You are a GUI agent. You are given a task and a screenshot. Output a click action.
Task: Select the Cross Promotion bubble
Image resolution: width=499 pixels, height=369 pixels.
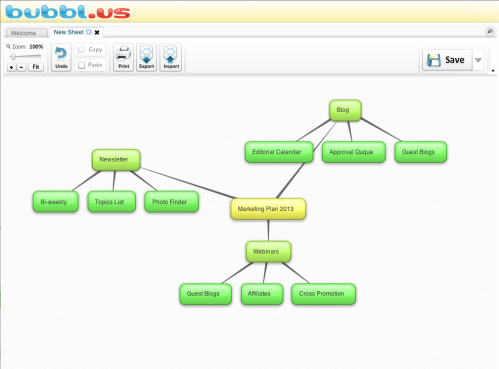323,294
